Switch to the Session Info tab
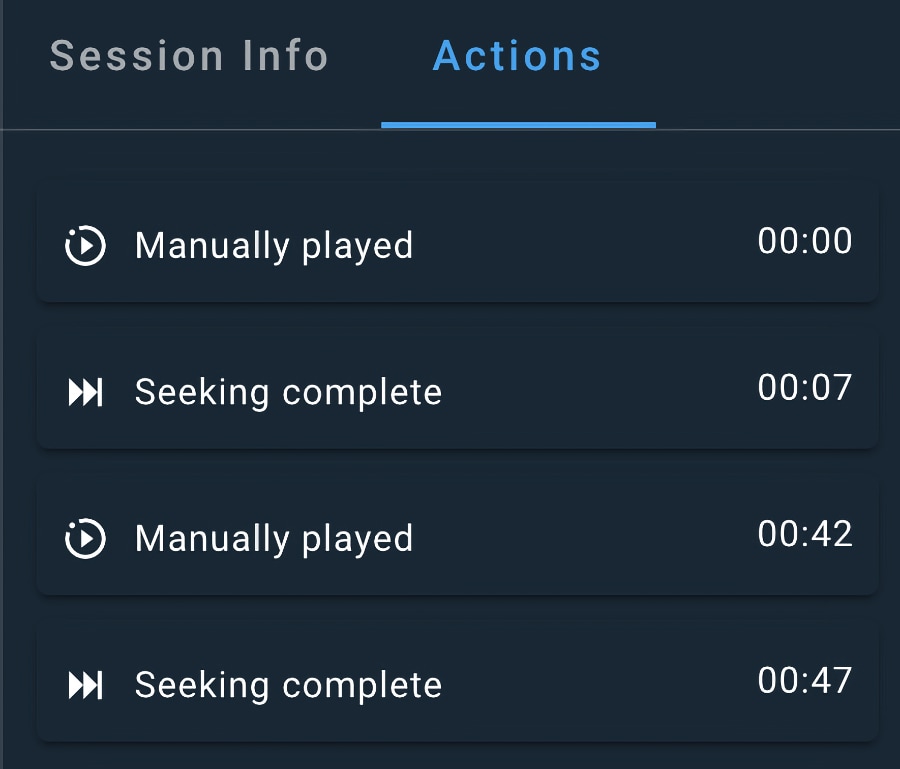 click(190, 57)
